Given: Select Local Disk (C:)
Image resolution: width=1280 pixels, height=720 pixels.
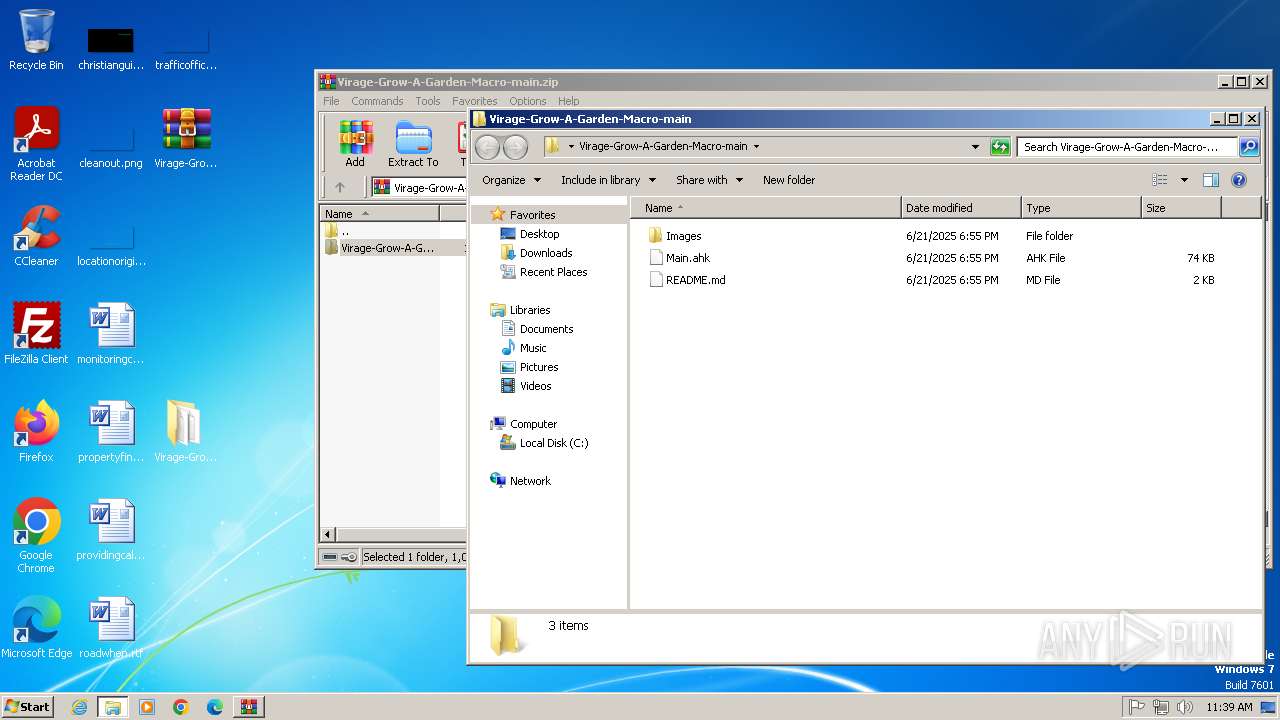Looking at the screenshot, I should [x=554, y=443].
